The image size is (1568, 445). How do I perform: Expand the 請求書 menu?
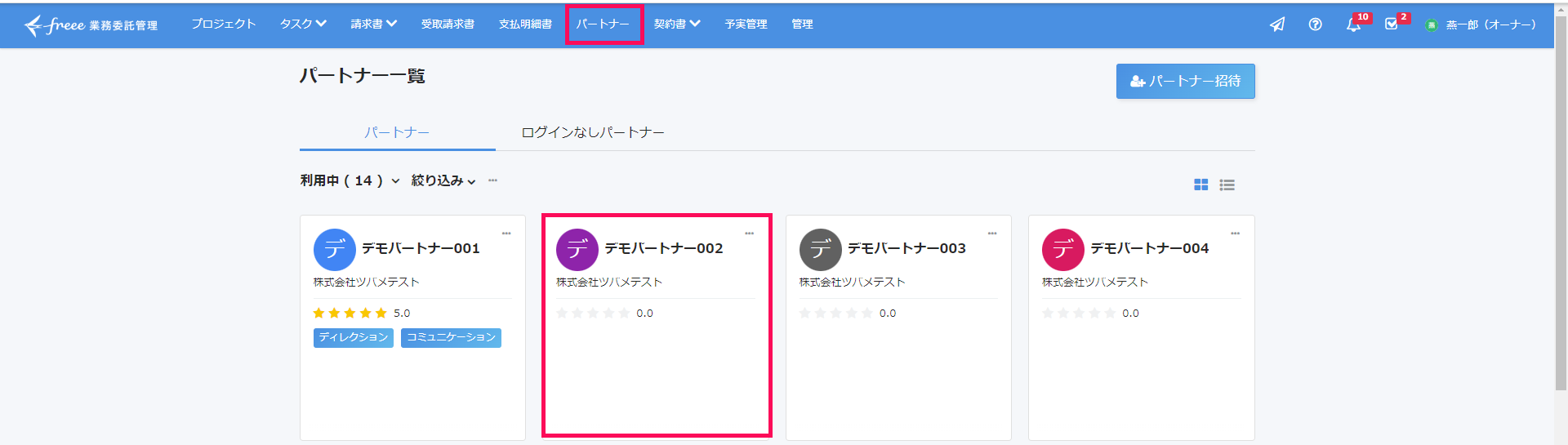click(374, 24)
